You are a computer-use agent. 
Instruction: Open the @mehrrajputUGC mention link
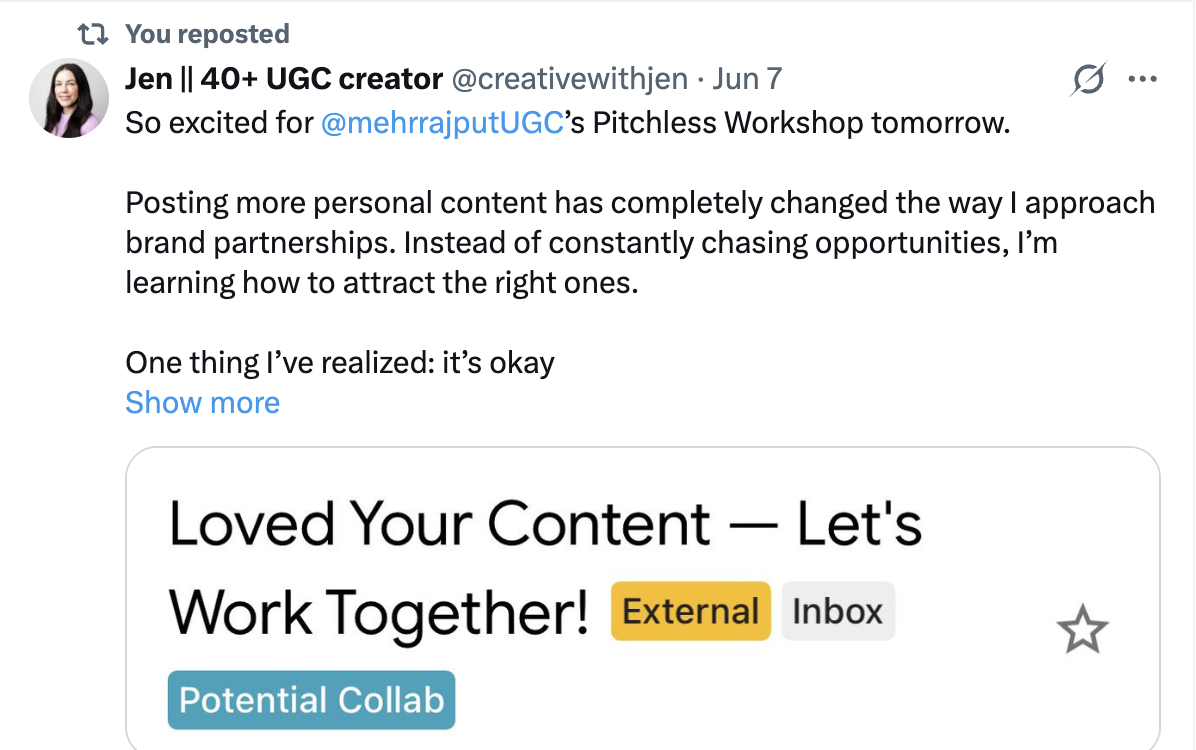tap(442, 123)
